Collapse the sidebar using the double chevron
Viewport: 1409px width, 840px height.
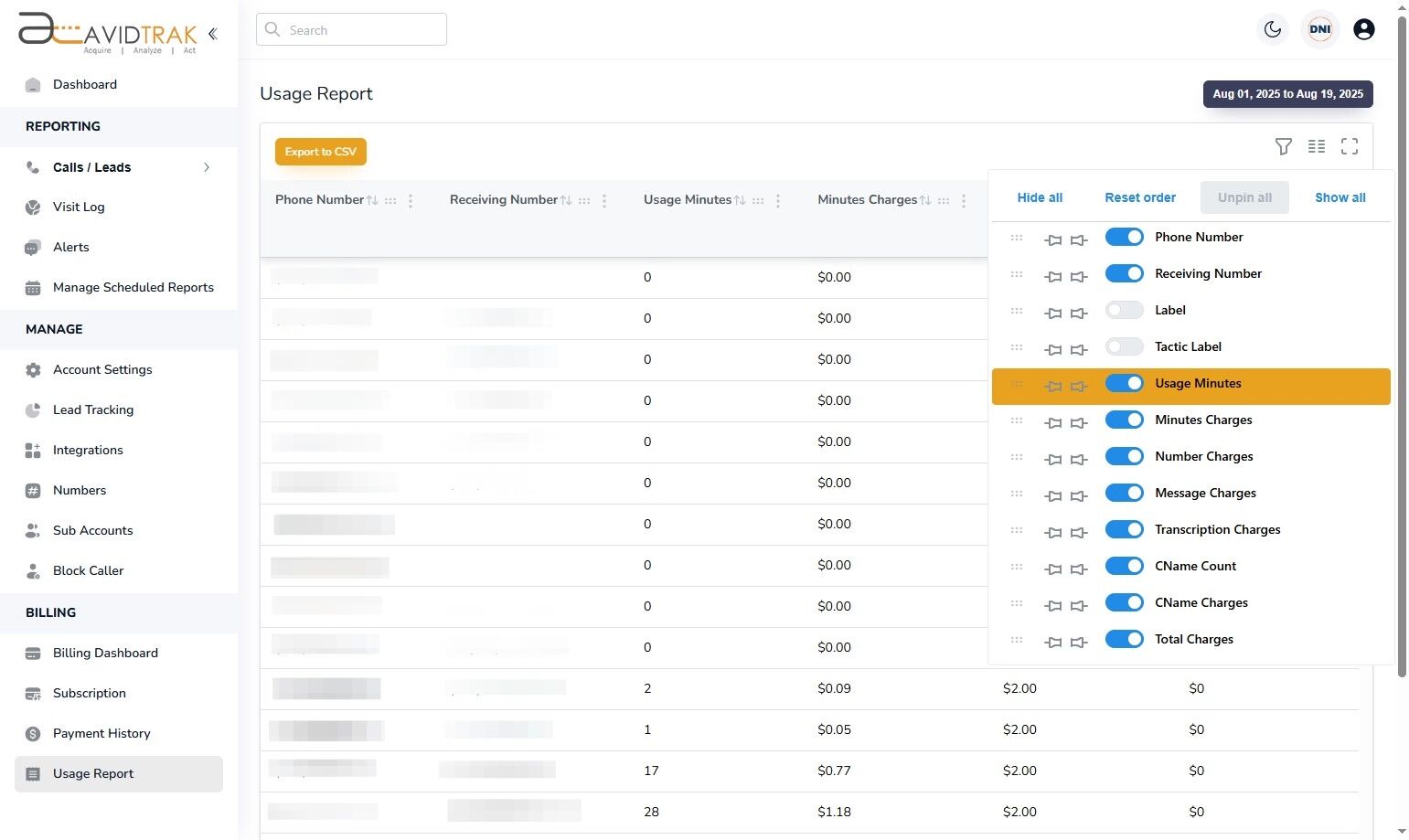(x=212, y=33)
